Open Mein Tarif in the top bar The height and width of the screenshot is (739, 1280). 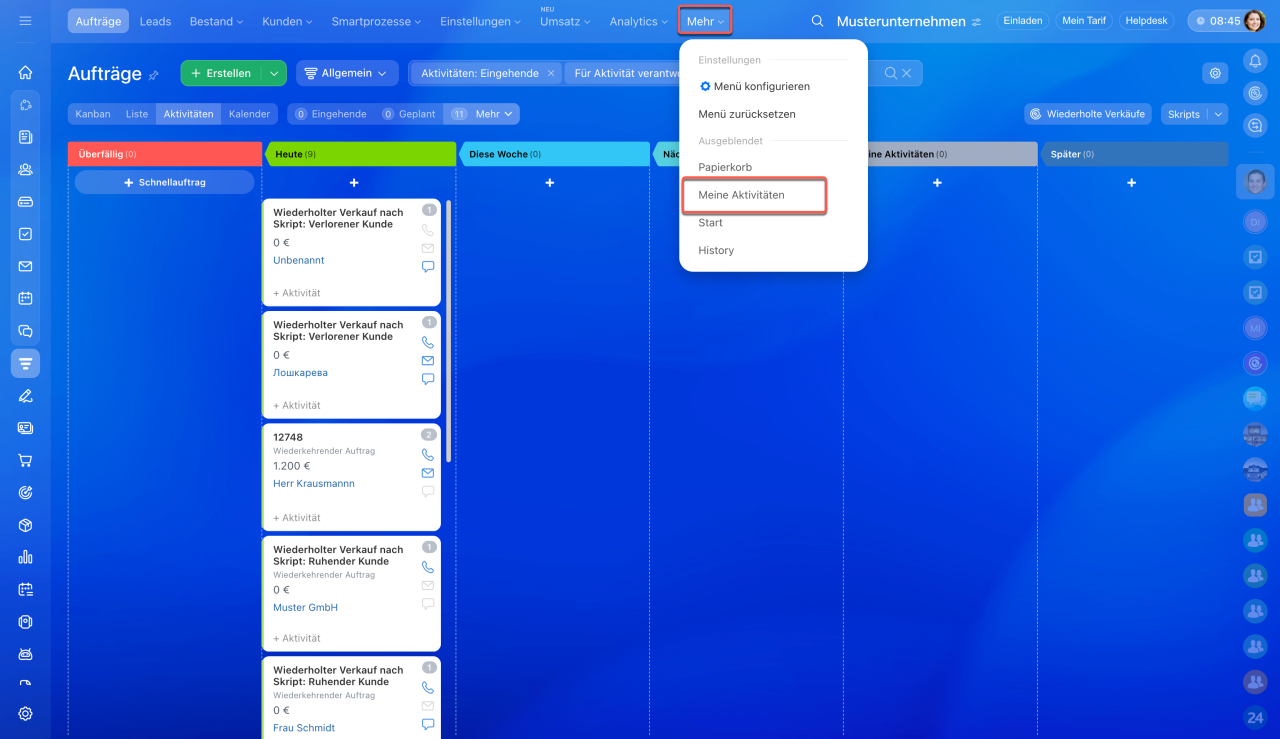point(1084,21)
